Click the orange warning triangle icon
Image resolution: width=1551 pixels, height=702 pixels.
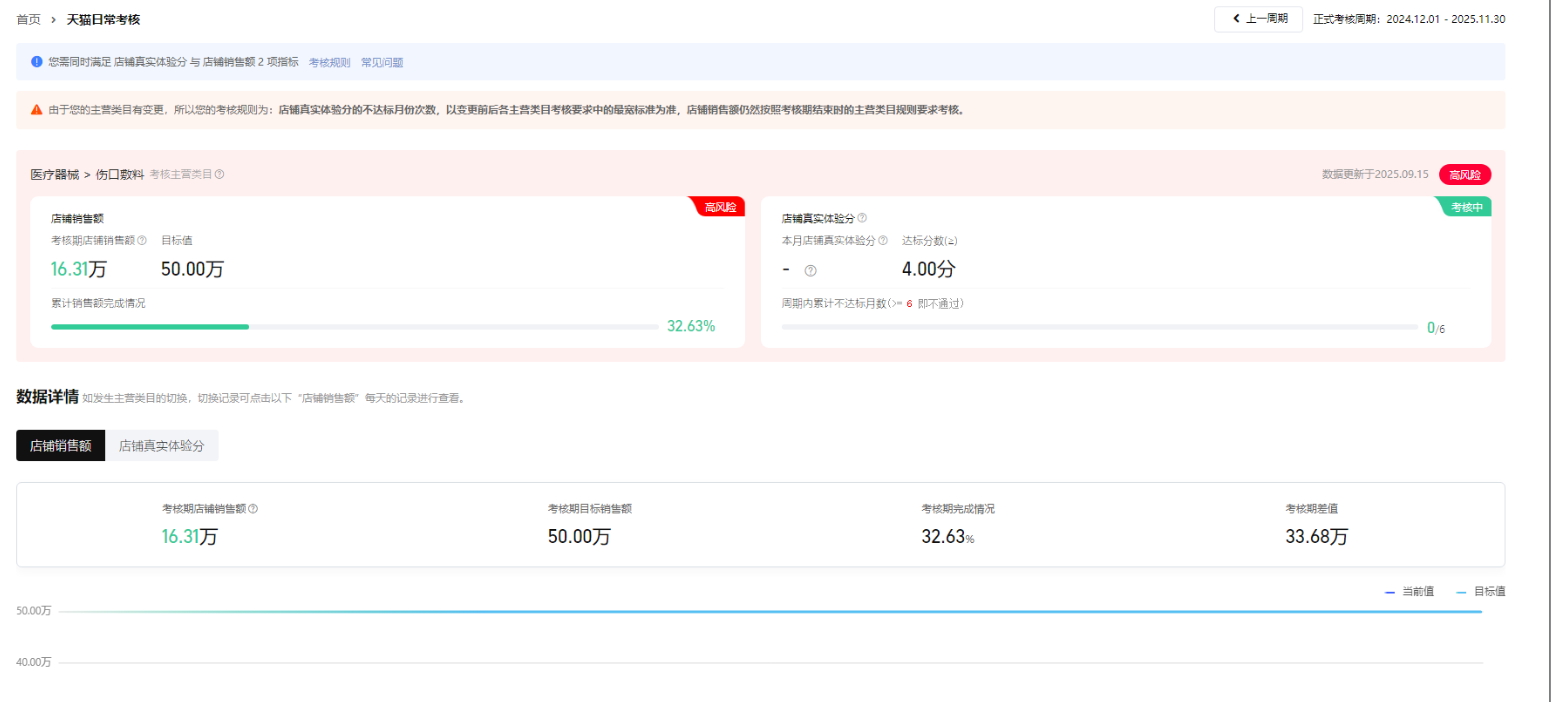click(x=37, y=110)
